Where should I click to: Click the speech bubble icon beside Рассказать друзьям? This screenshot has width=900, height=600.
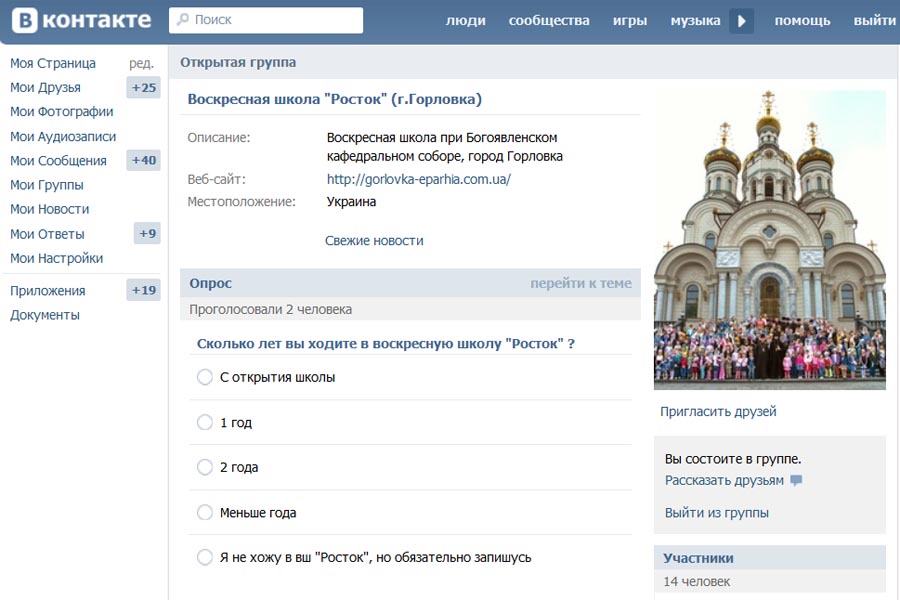(796, 481)
